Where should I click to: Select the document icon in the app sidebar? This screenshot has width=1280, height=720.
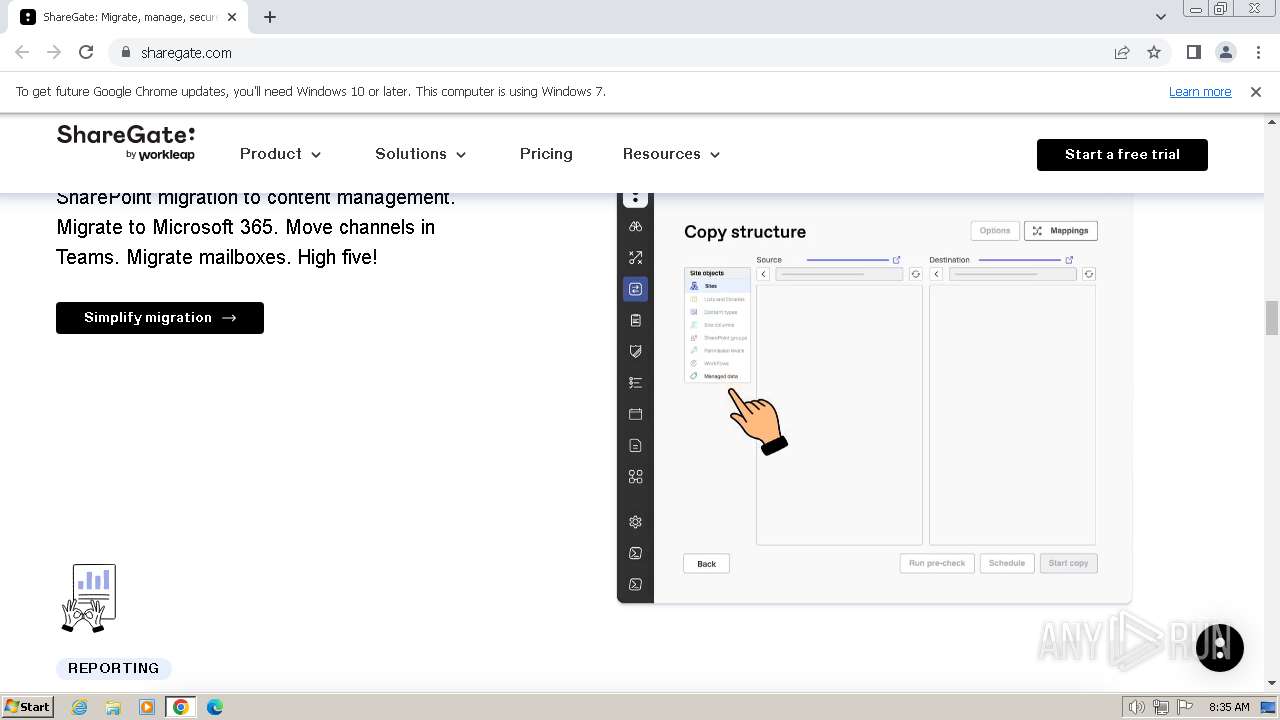point(636,445)
